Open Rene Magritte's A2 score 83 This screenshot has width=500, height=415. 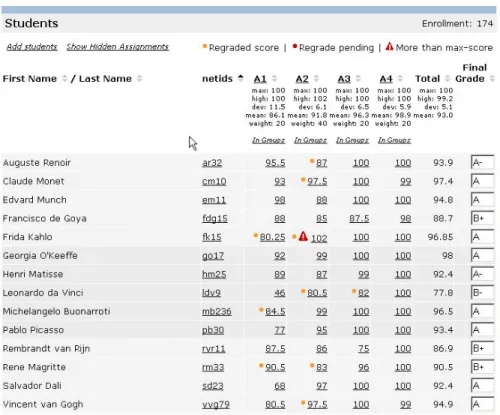pyautogui.click(x=322, y=367)
